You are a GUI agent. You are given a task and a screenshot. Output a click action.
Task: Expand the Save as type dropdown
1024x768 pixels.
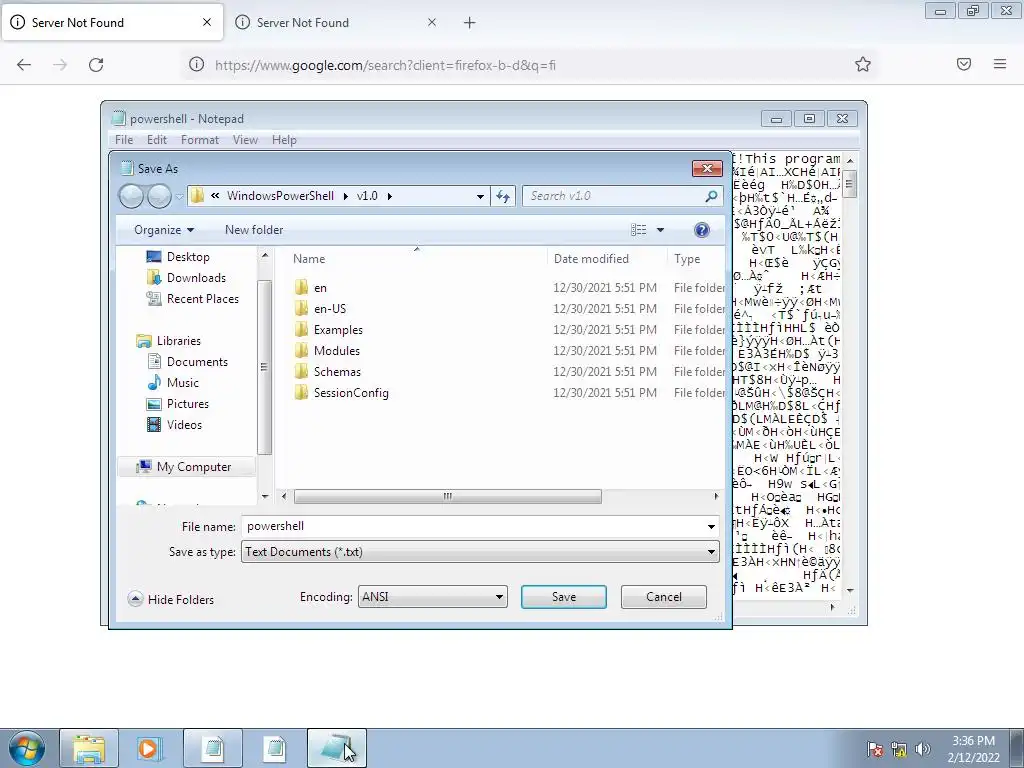point(711,552)
